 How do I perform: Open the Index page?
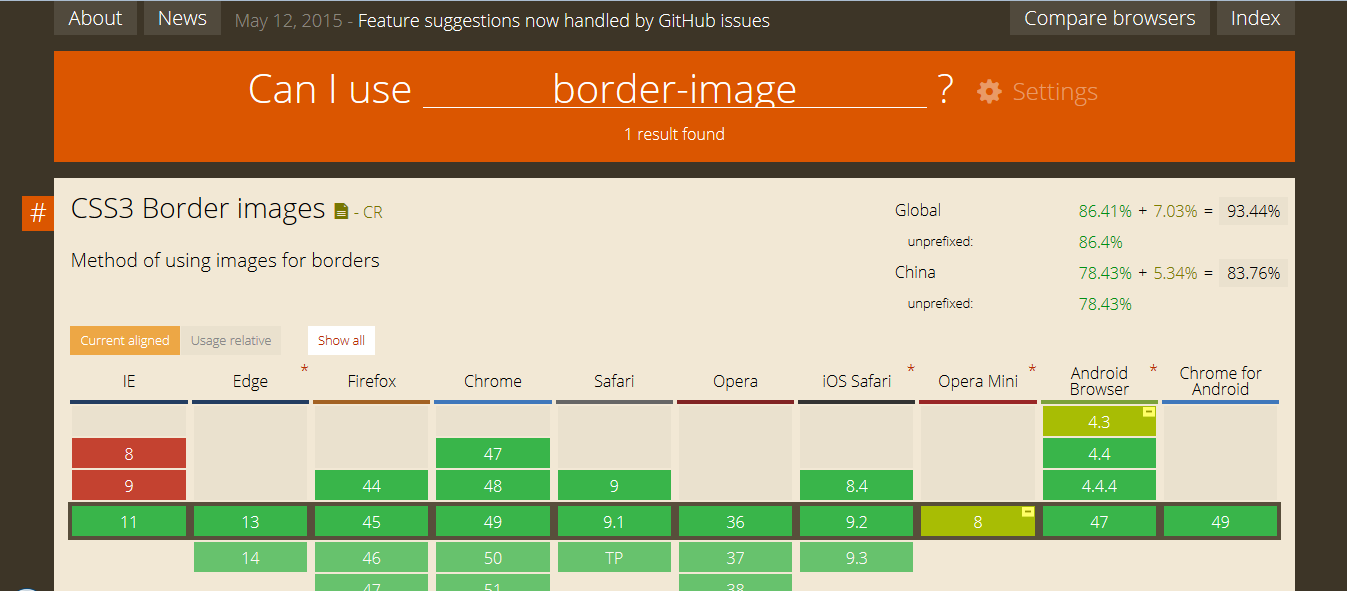(x=1256, y=17)
